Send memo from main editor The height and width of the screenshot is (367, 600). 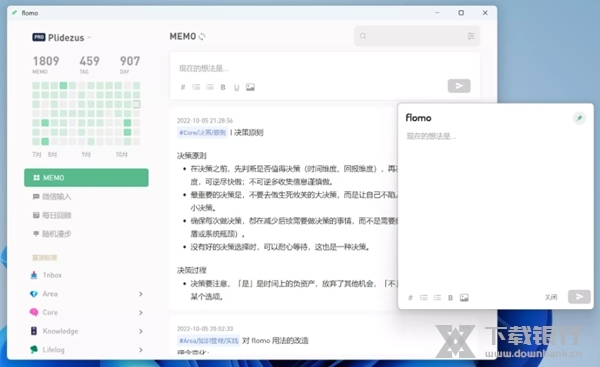click(459, 86)
